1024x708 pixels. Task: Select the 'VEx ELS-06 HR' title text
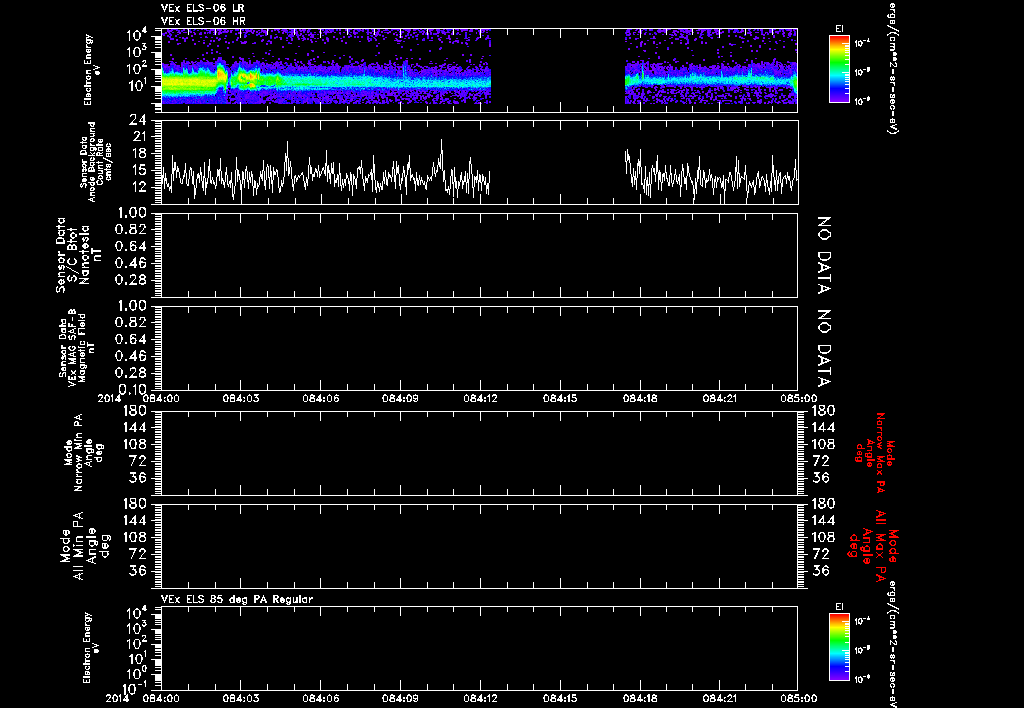[x=202, y=22]
